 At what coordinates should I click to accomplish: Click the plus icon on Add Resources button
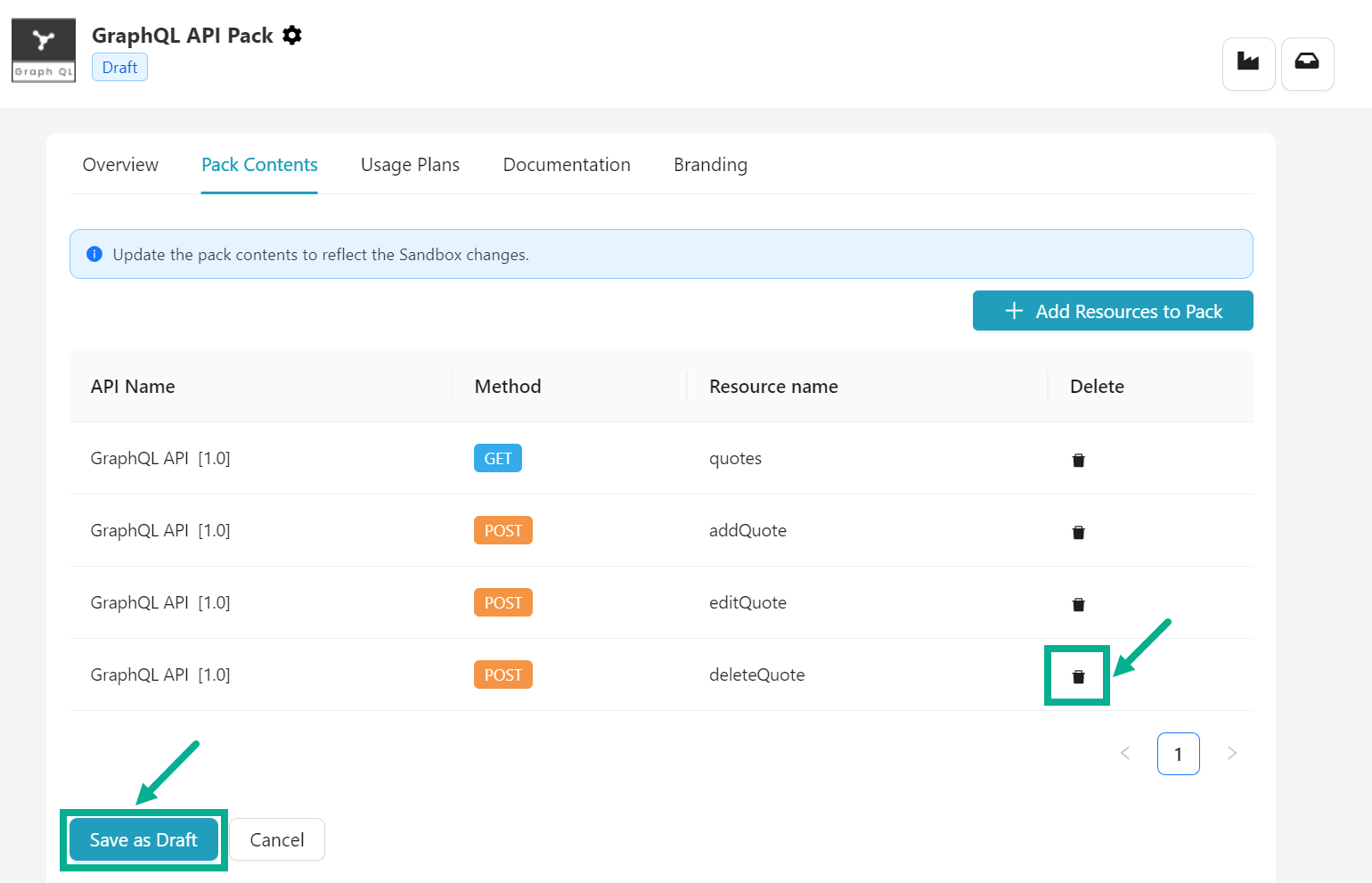1013,311
